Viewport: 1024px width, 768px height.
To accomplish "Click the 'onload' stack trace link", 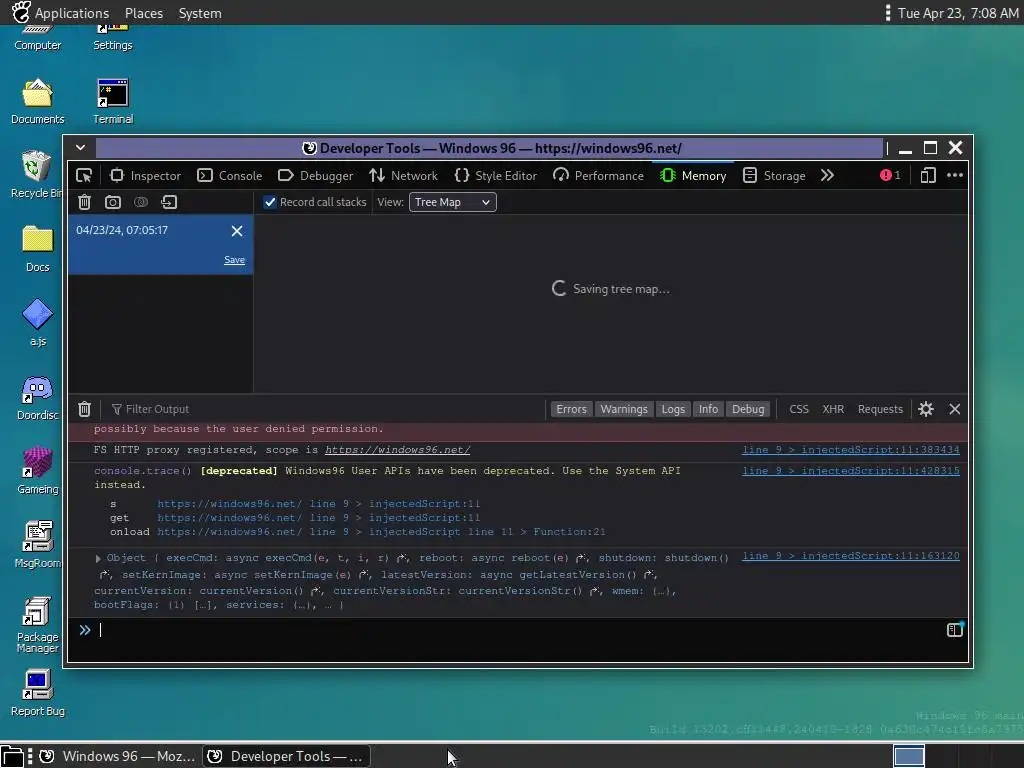I will [381, 532].
